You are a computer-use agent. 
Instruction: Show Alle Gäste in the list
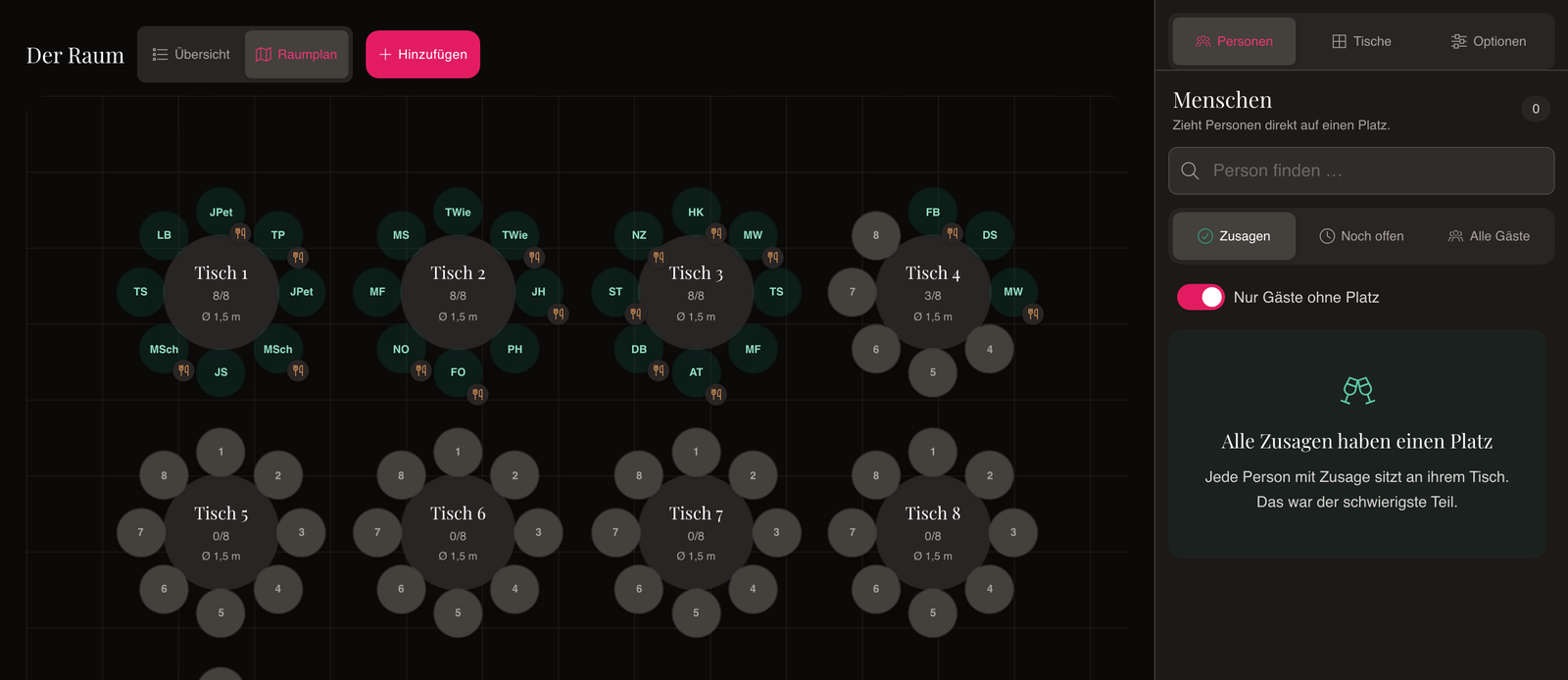click(x=1489, y=236)
